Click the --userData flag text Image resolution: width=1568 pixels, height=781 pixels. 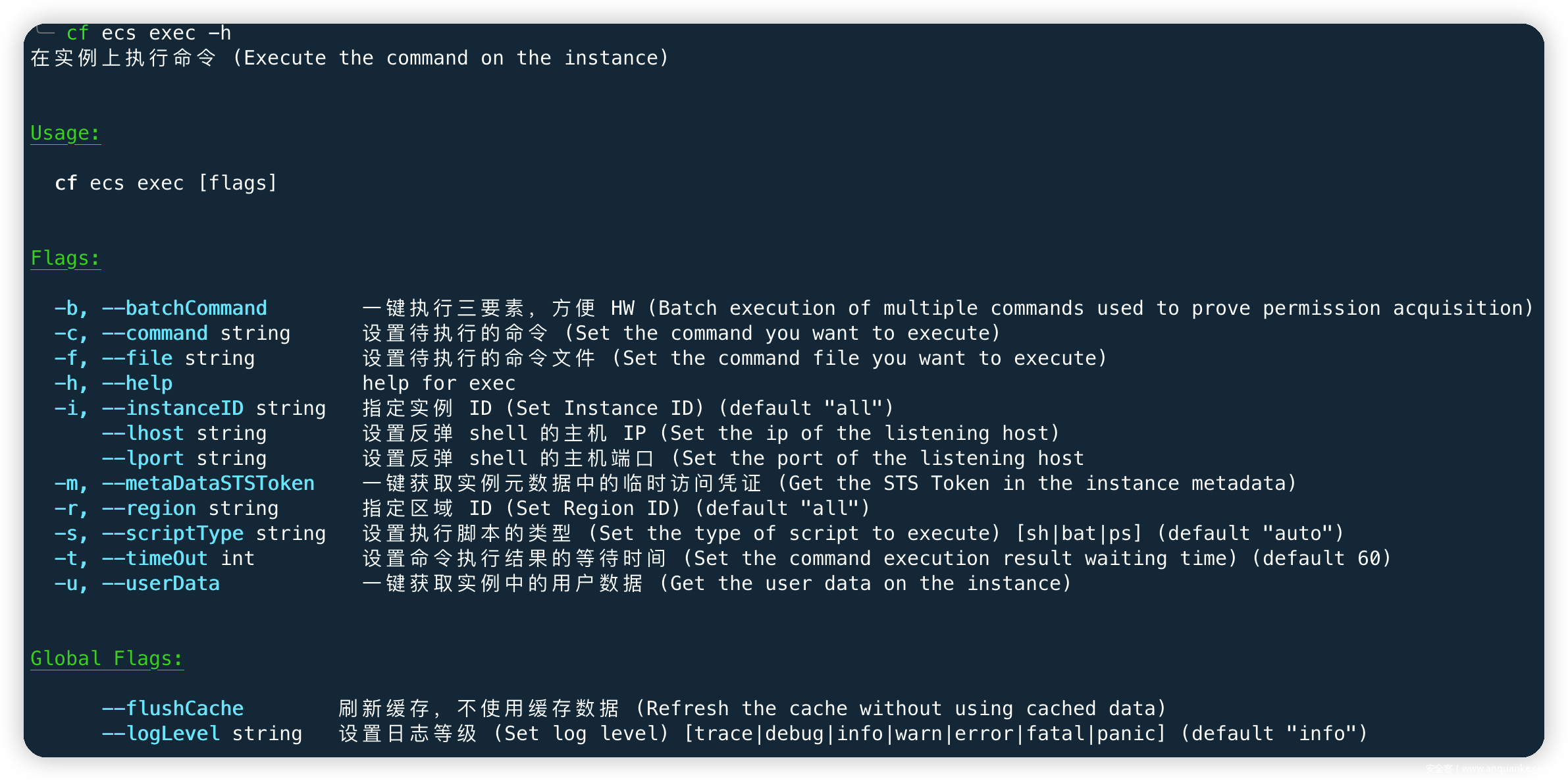tap(161, 583)
